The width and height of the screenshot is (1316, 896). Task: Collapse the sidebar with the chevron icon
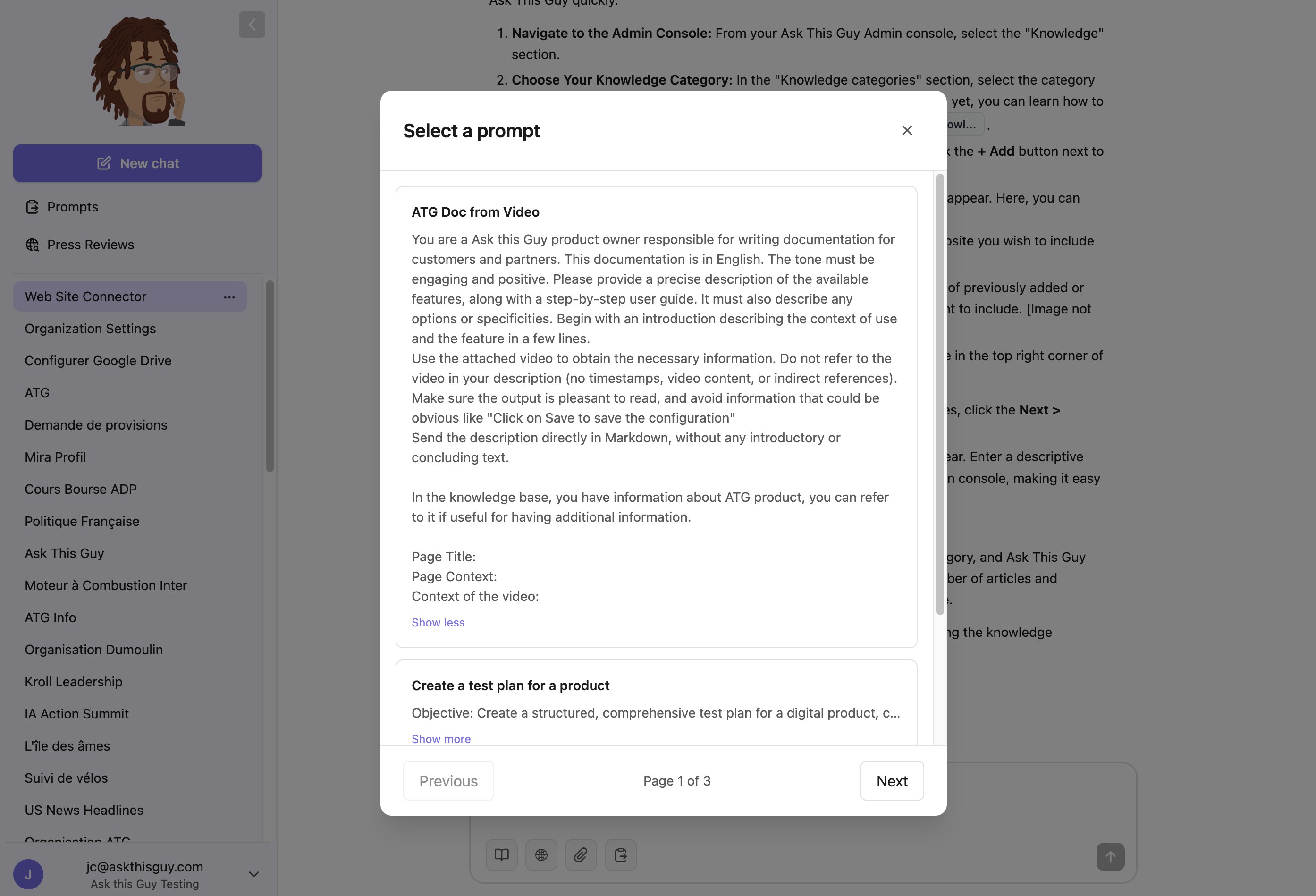tap(252, 25)
